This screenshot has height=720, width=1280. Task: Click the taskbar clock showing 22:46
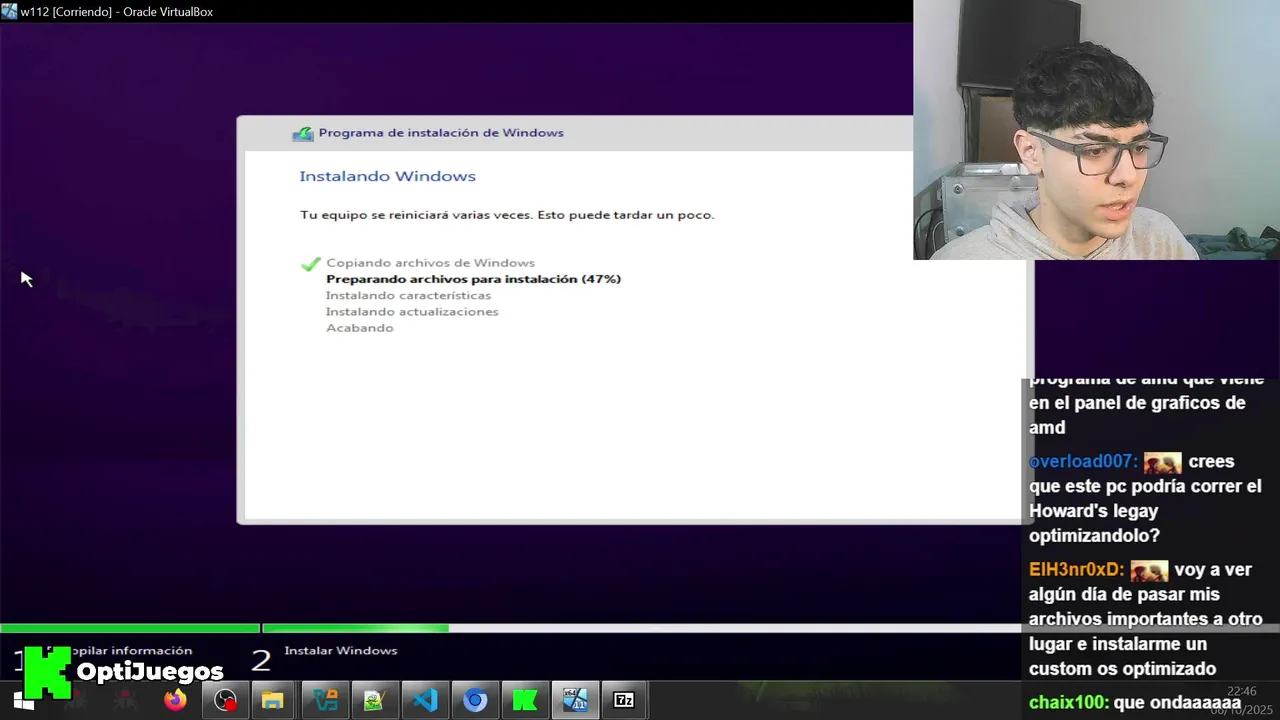click(1241, 691)
